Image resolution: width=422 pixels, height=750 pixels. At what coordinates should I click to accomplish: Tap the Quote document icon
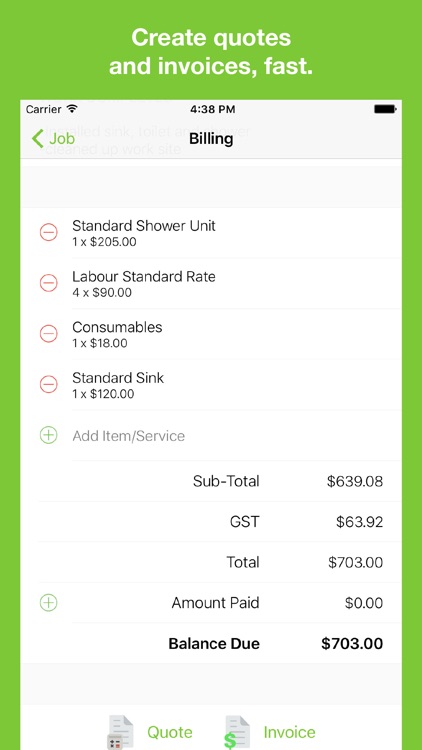pyautogui.click(x=120, y=732)
